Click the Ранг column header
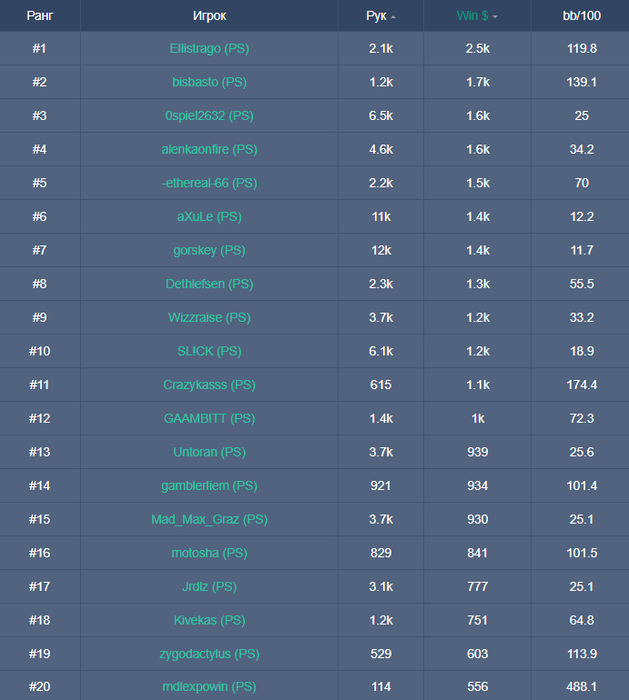629x700 pixels. tap(40, 16)
